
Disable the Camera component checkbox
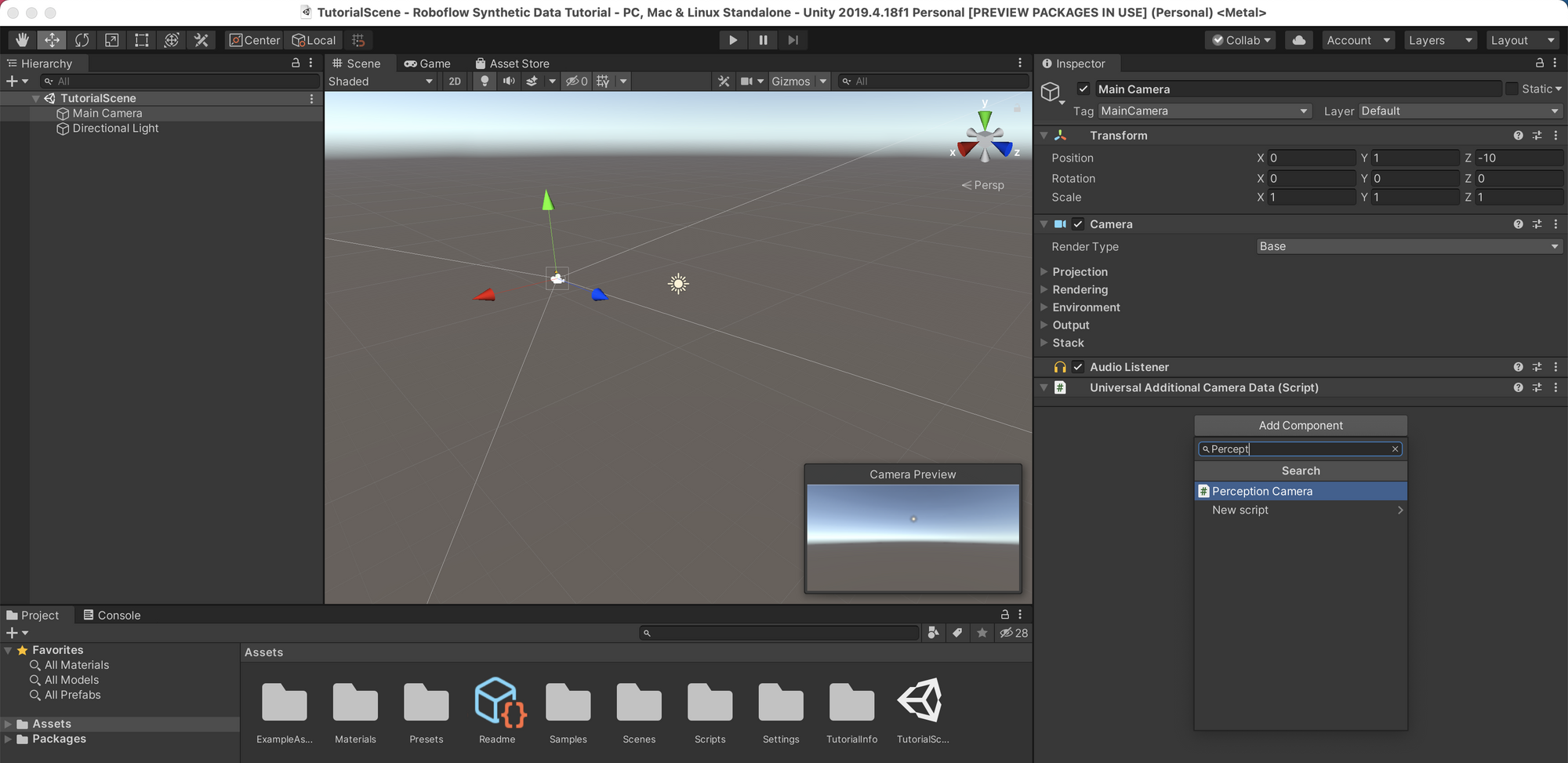1079,224
